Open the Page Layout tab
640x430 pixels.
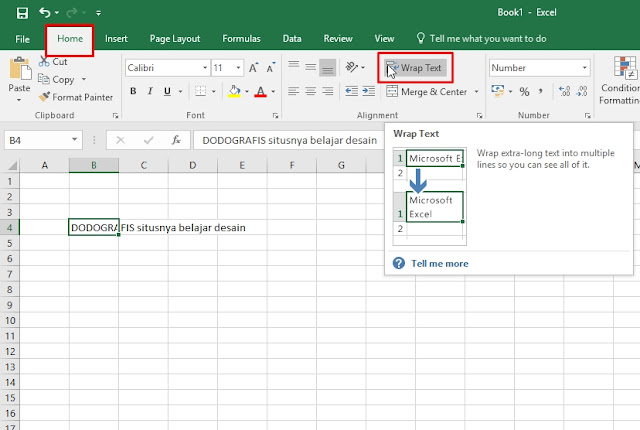(175, 39)
